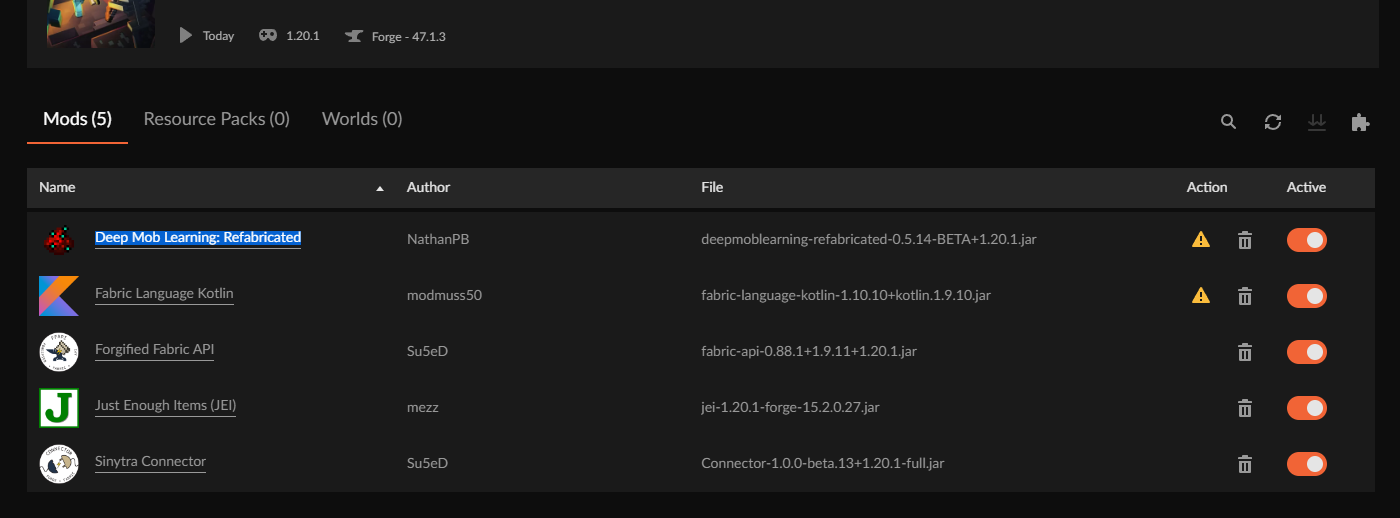Switch to Resource Packs tab

[217, 119]
